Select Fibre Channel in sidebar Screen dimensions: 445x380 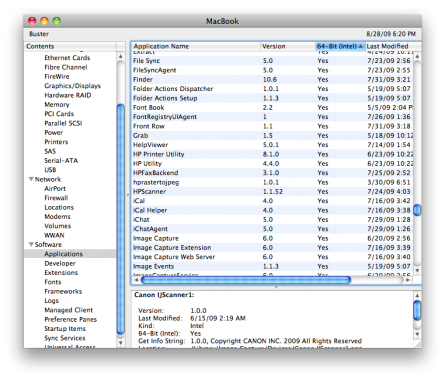coord(66,67)
